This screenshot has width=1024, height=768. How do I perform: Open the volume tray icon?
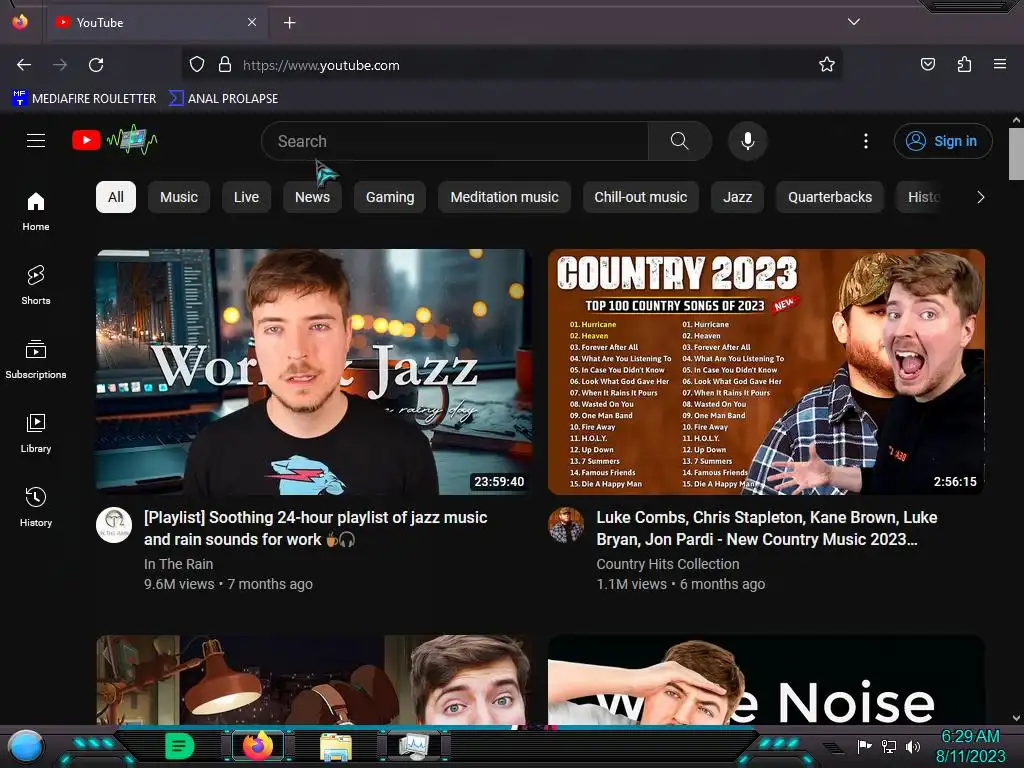pyautogui.click(x=913, y=746)
